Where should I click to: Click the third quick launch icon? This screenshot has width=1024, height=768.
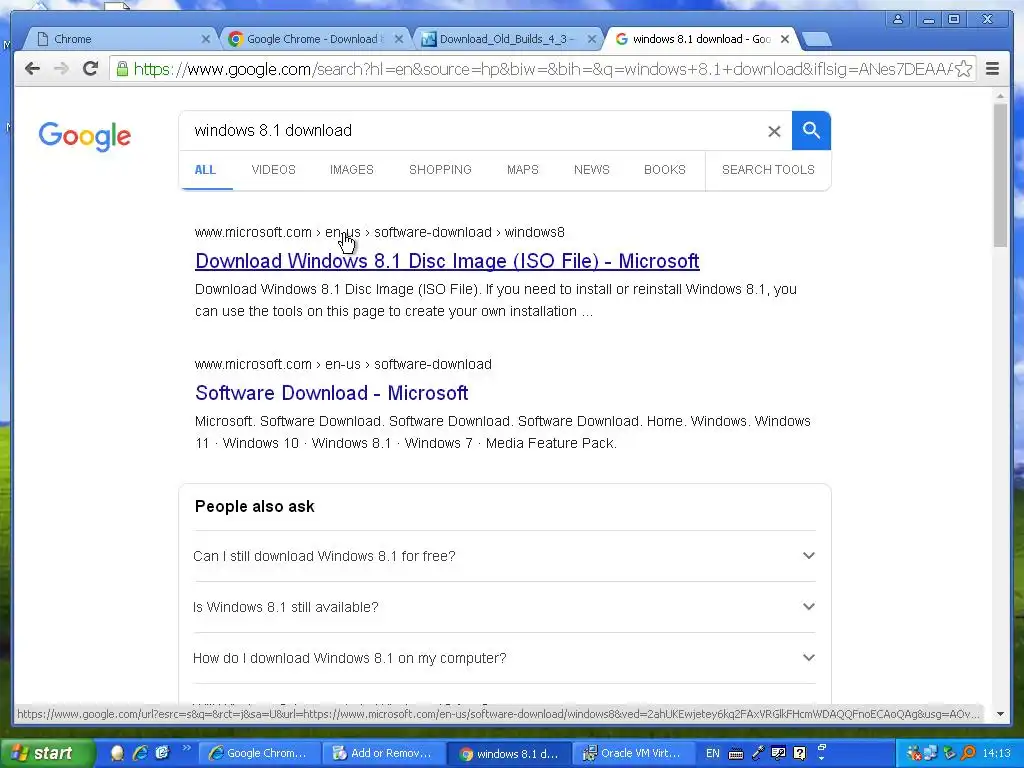[x=162, y=753]
